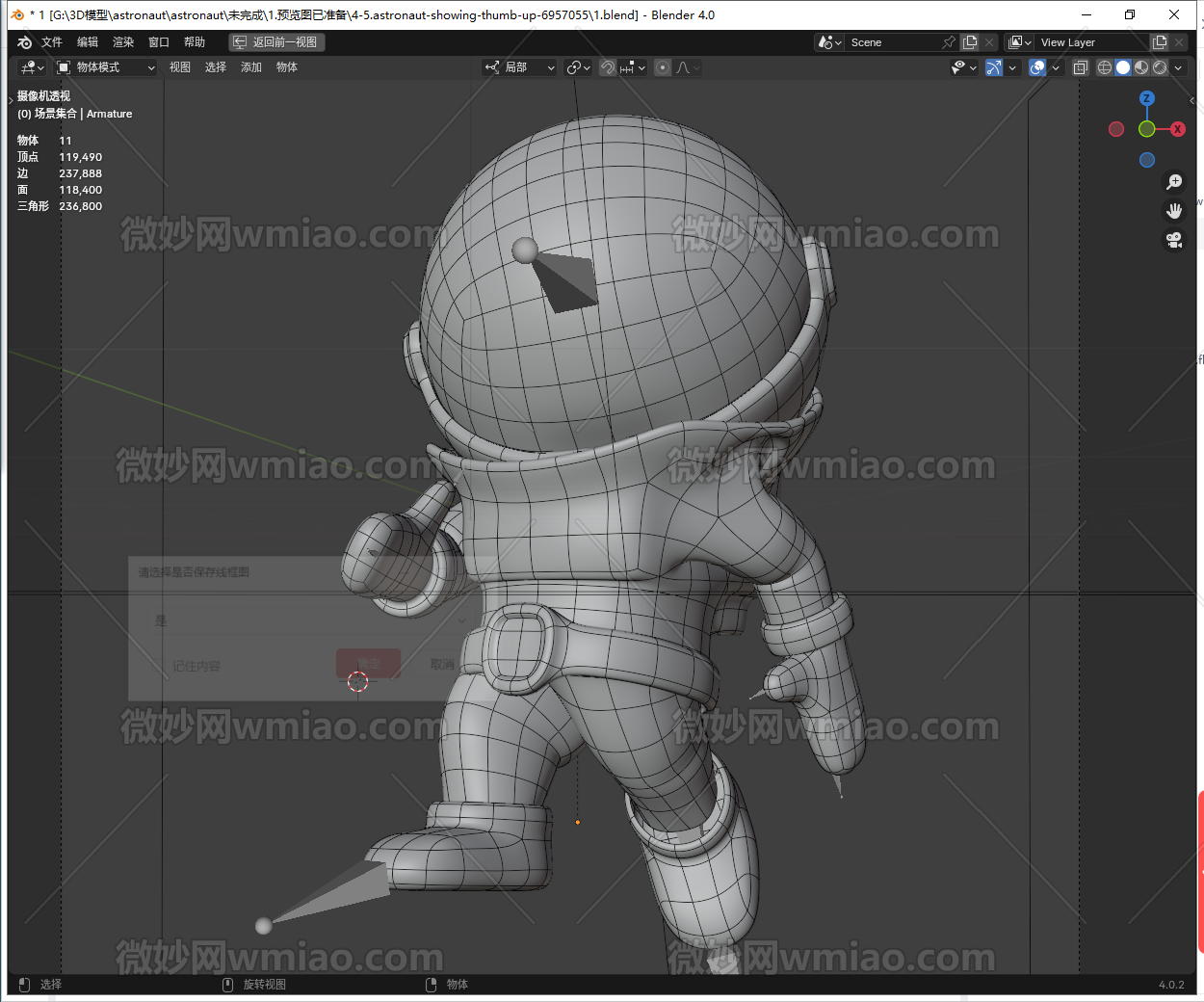
Task: Open the 局部 transform orientation dropdown
Action: point(520,67)
